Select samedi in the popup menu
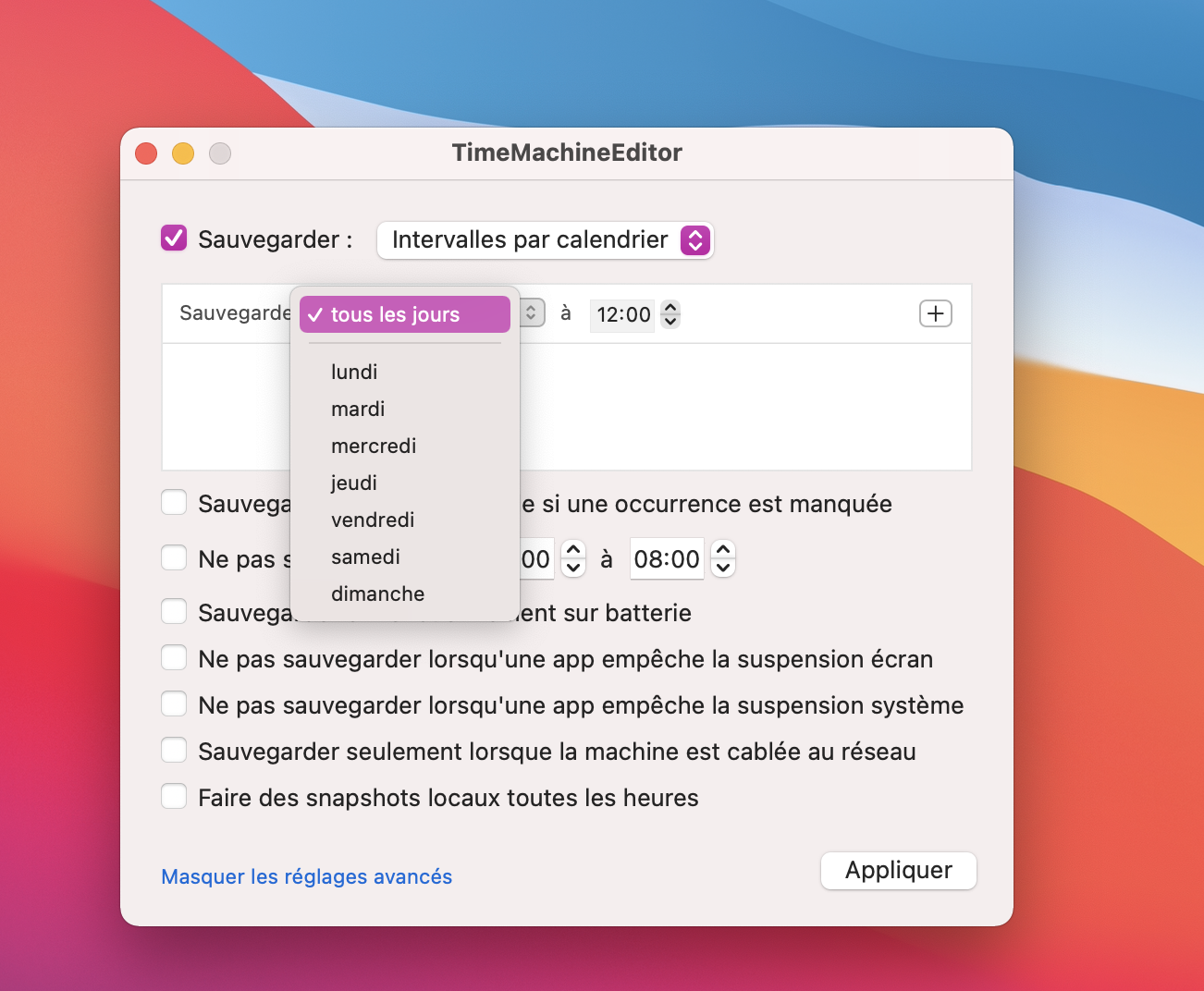Image resolution: width=1204 pixels, height=991 pixels. click(x=365, y=557)
